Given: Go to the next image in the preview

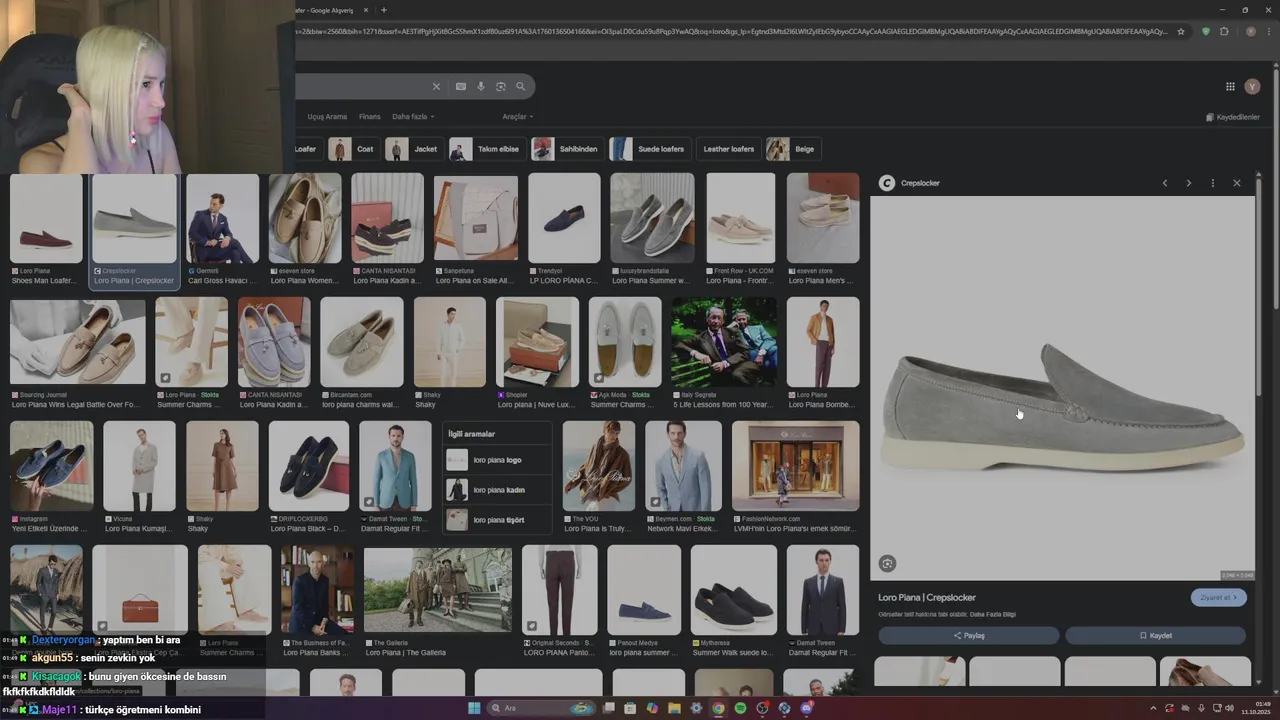Looking at the screenshot, I should tap(1189, 183).
